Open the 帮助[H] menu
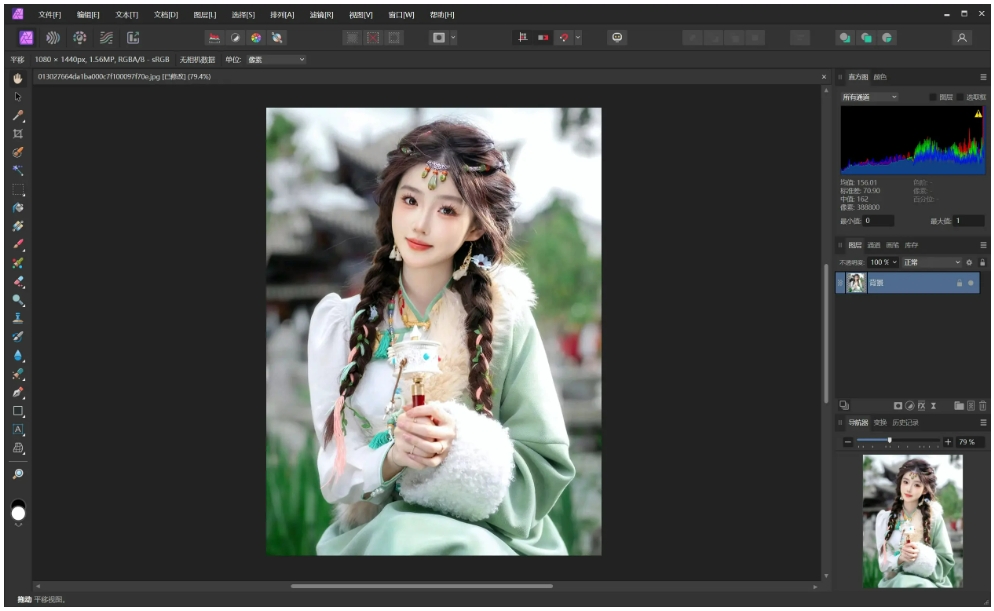Screen dimensions: 994x611 point(442,15)
